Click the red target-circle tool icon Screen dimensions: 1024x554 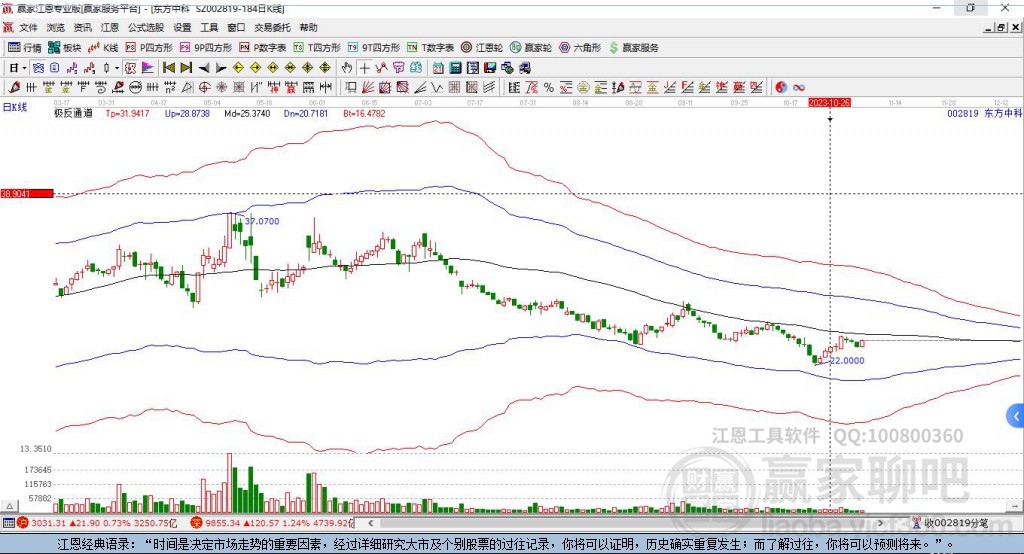click(204, 87)
